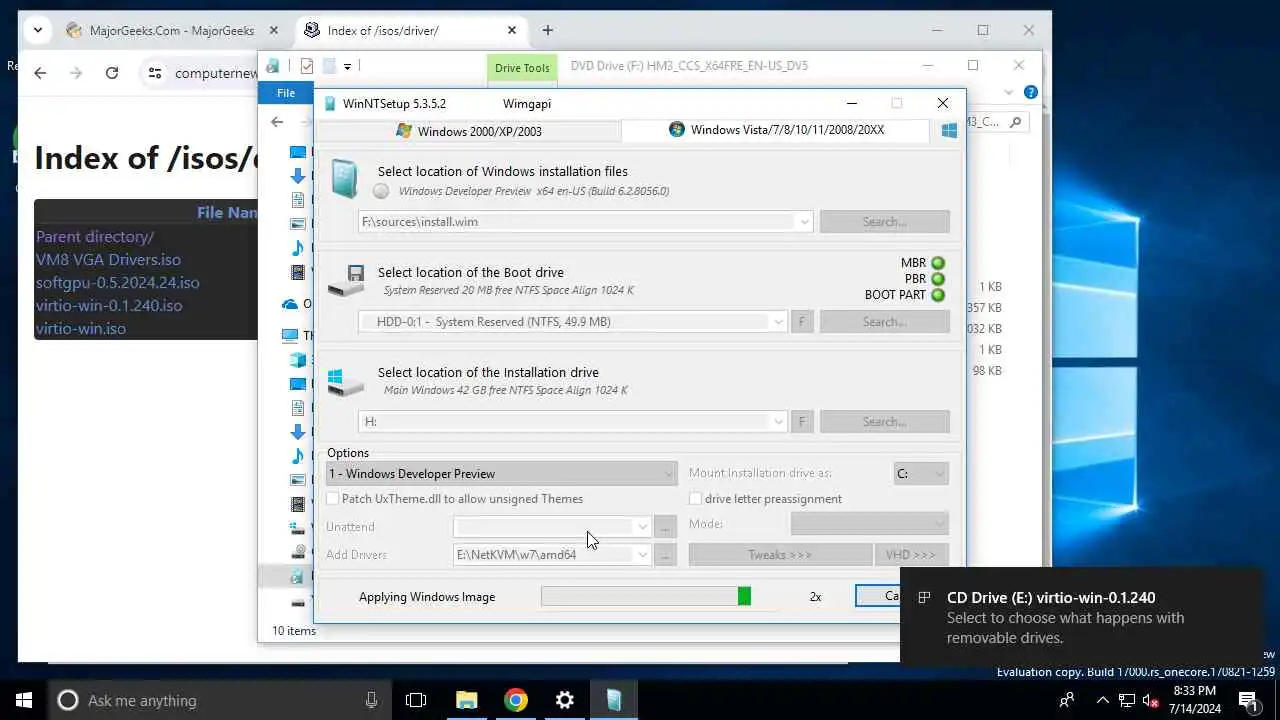Open Chrome tab search dropdown arrow
This screenshot has width=1280, height=720.
[x=37, y=30]
